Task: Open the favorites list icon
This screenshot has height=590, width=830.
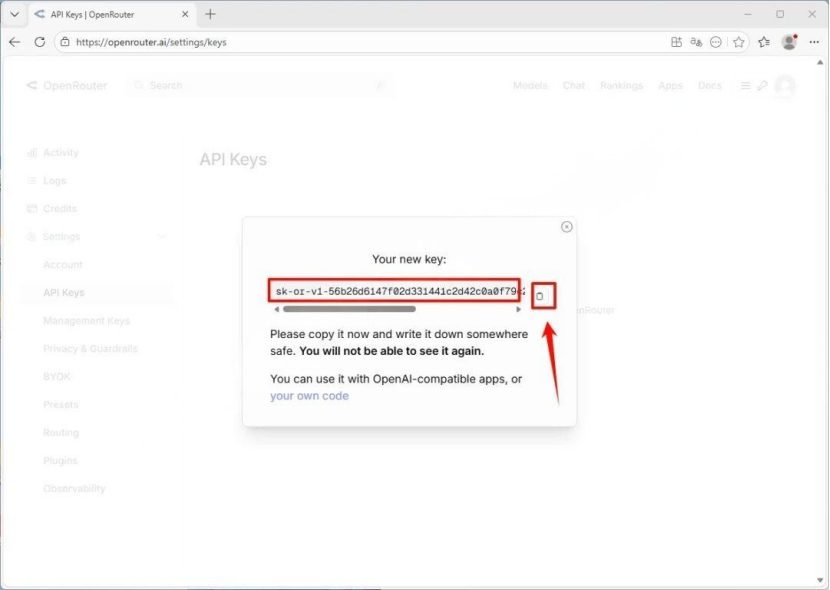Action: [764, 42]
